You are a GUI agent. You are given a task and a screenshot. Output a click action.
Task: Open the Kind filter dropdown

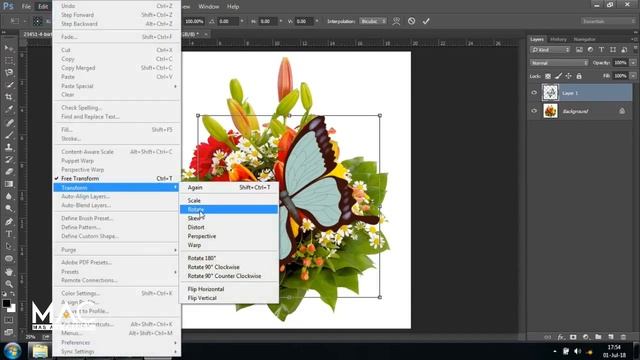click(x=550, y=50)
